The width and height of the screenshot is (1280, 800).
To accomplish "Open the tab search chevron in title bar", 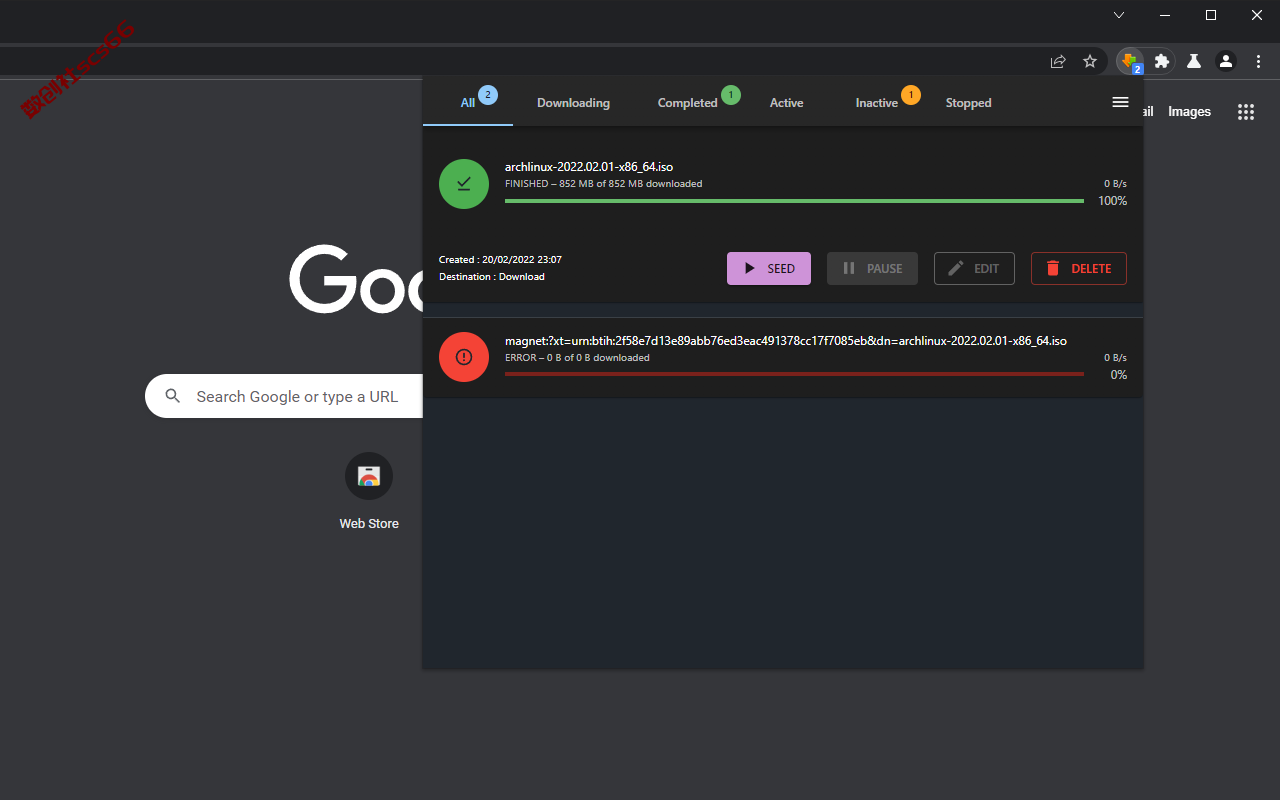I will coord(1119,15).
